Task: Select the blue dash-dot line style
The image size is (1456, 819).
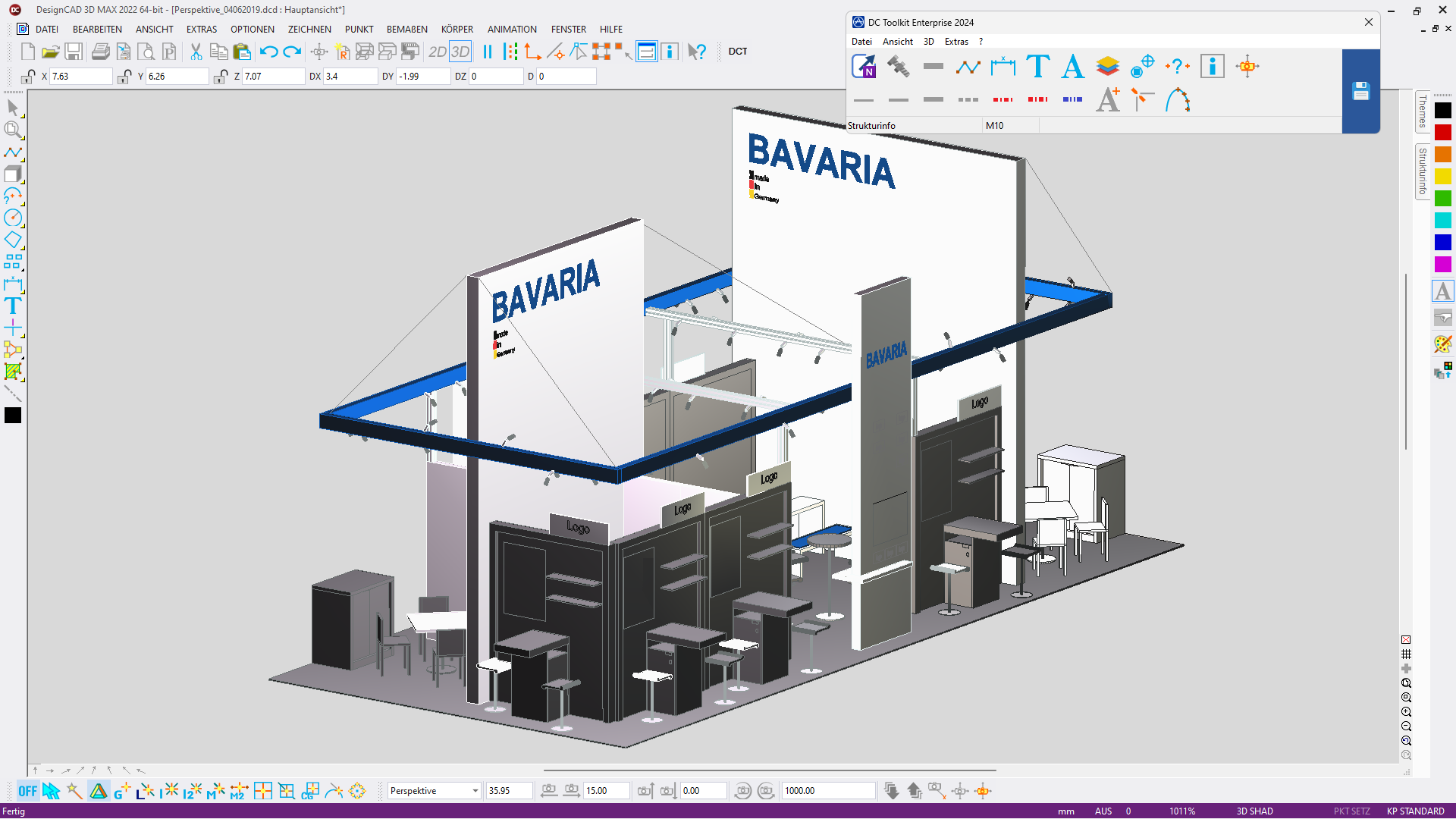Action: pos(1073,99)
